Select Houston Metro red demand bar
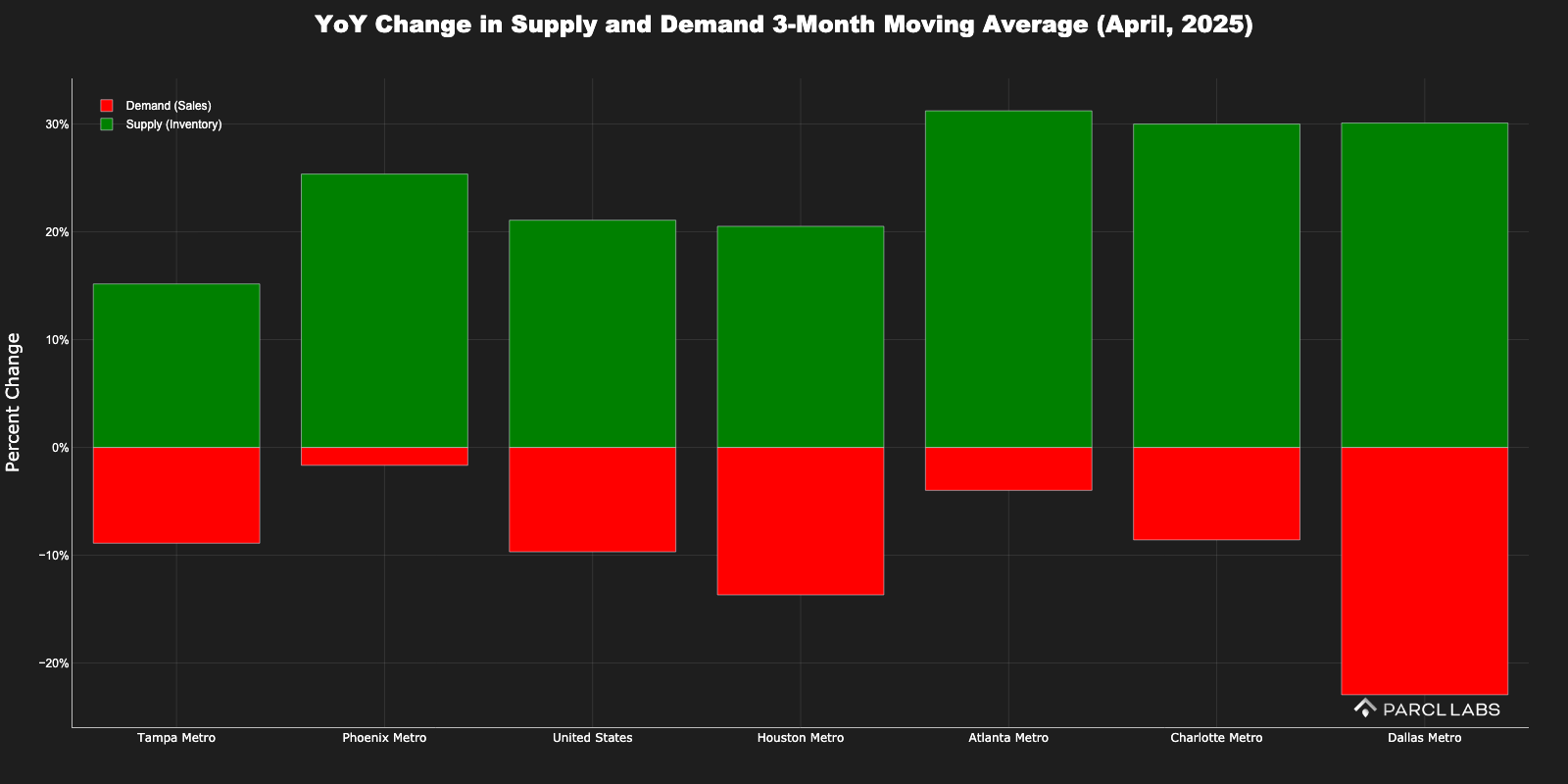Viewport: 1568px width, 784px height. 801,521
